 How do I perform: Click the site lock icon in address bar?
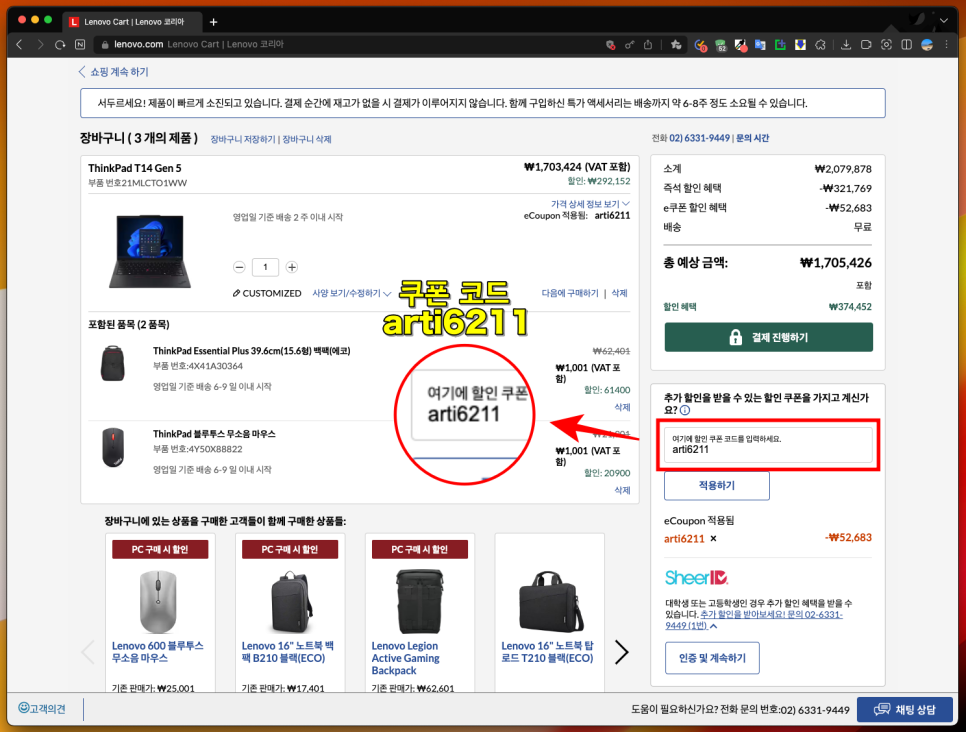pyautogui.click(x=105, y=44)
